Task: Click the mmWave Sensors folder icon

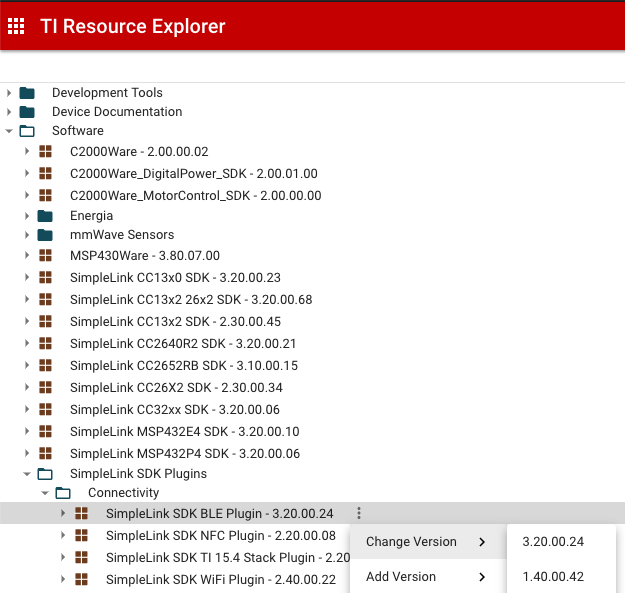Action: (x=45, y=235)
